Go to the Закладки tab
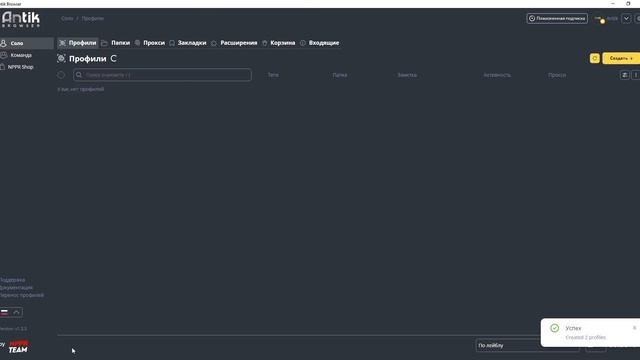640x360 pixels. (x=187, y=43)
